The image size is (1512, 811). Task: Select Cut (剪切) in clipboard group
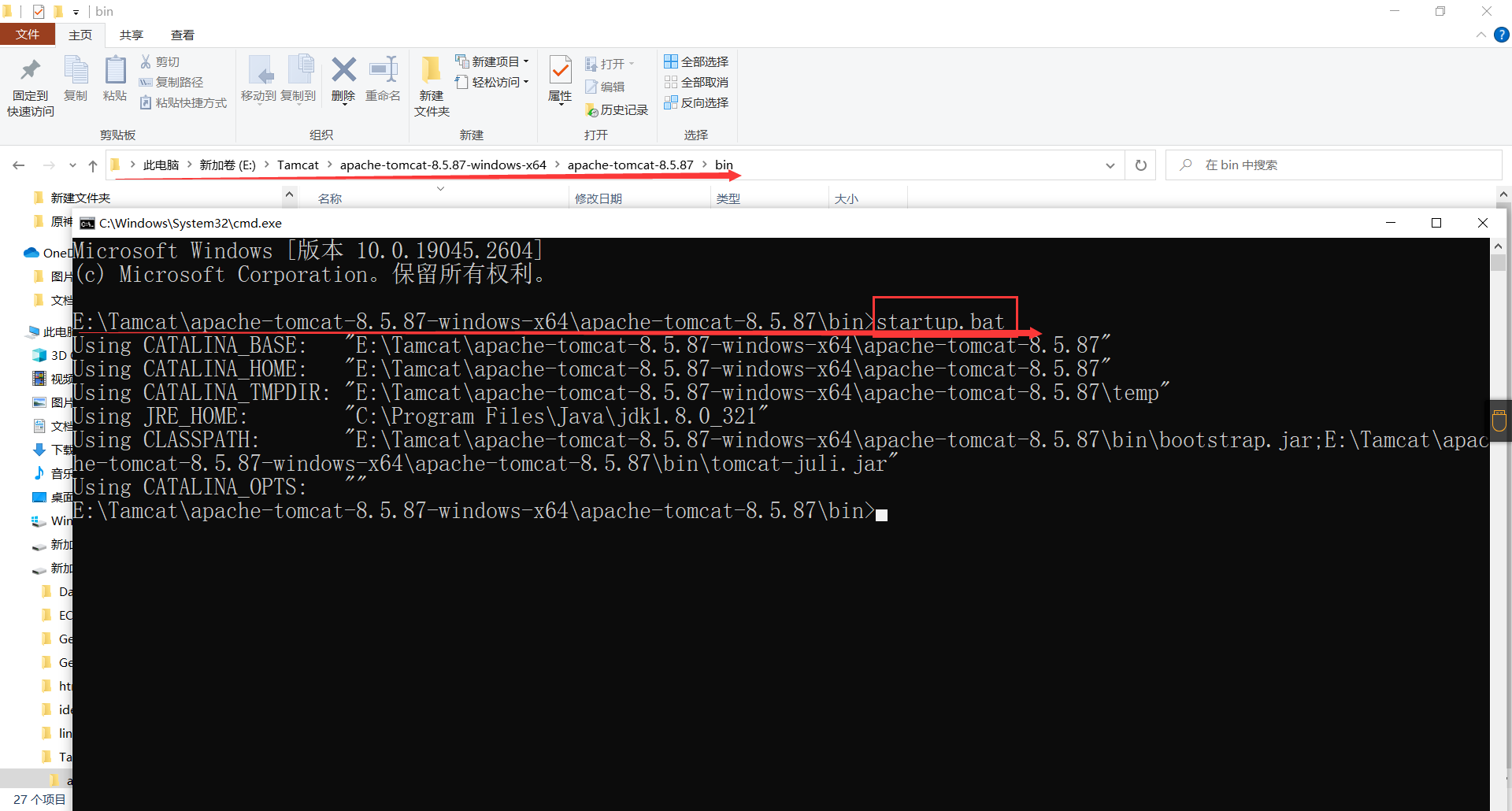pos(160,61)
